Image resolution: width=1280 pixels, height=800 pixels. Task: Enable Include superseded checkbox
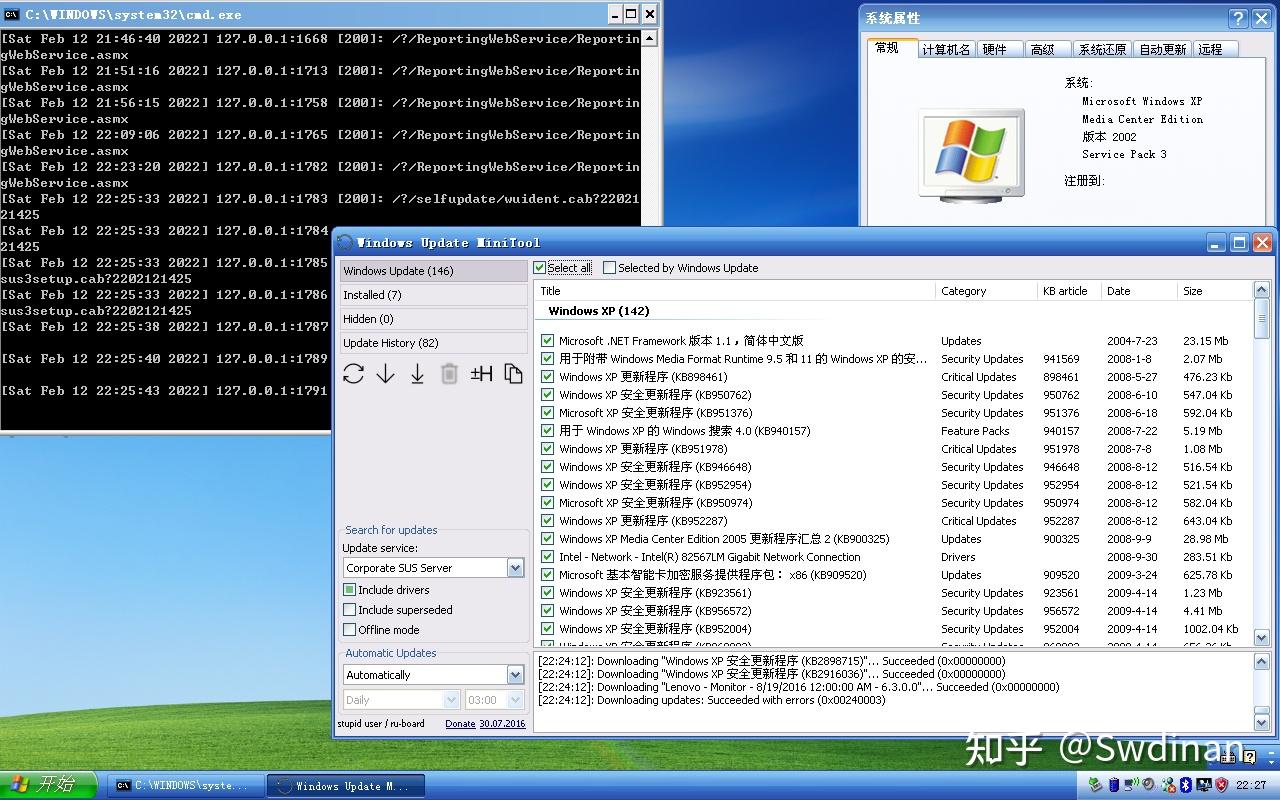click(349, 610)
